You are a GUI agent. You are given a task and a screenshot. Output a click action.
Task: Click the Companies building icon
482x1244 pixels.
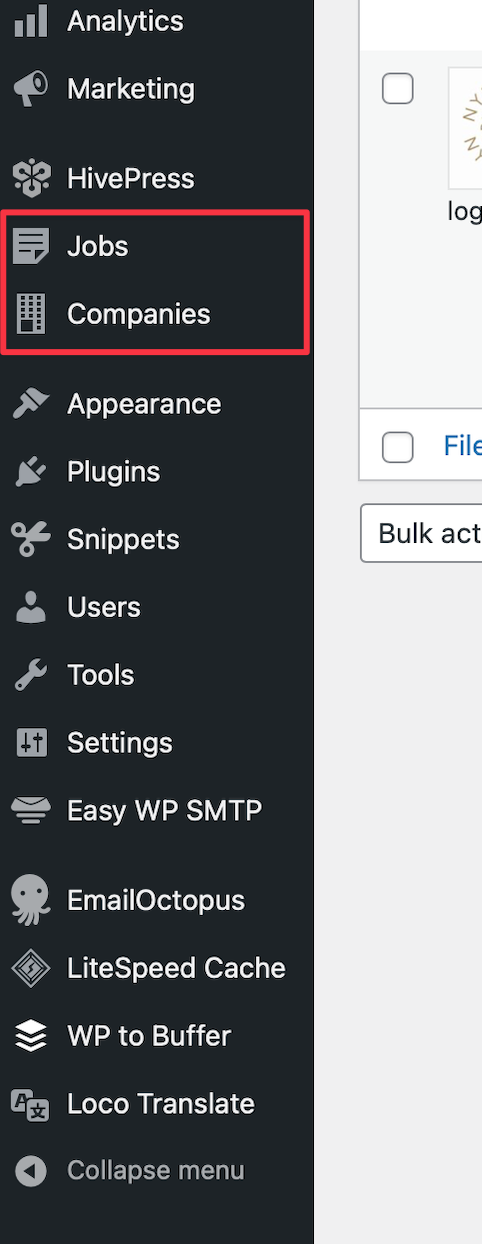(x=31, y=314)
